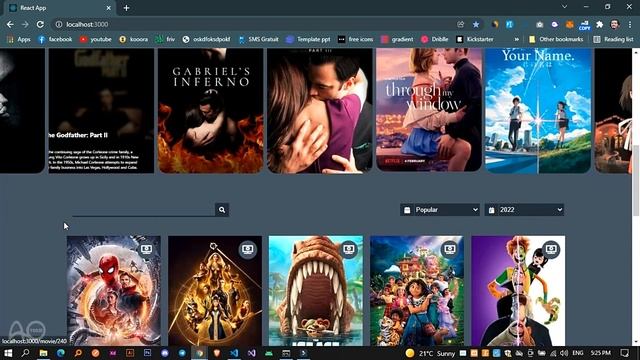640x360 pixels.
Task: Reload the page
Action: [40, 24]
